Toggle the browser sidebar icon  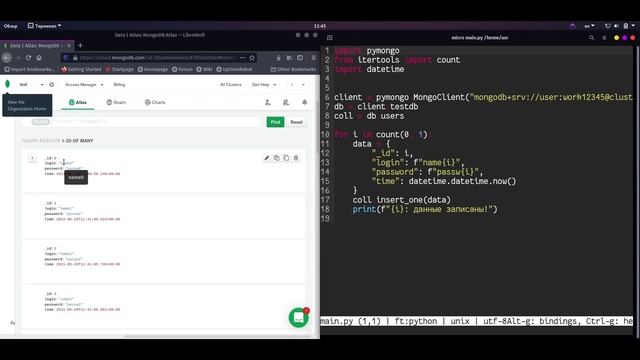(x=300, y=58)
